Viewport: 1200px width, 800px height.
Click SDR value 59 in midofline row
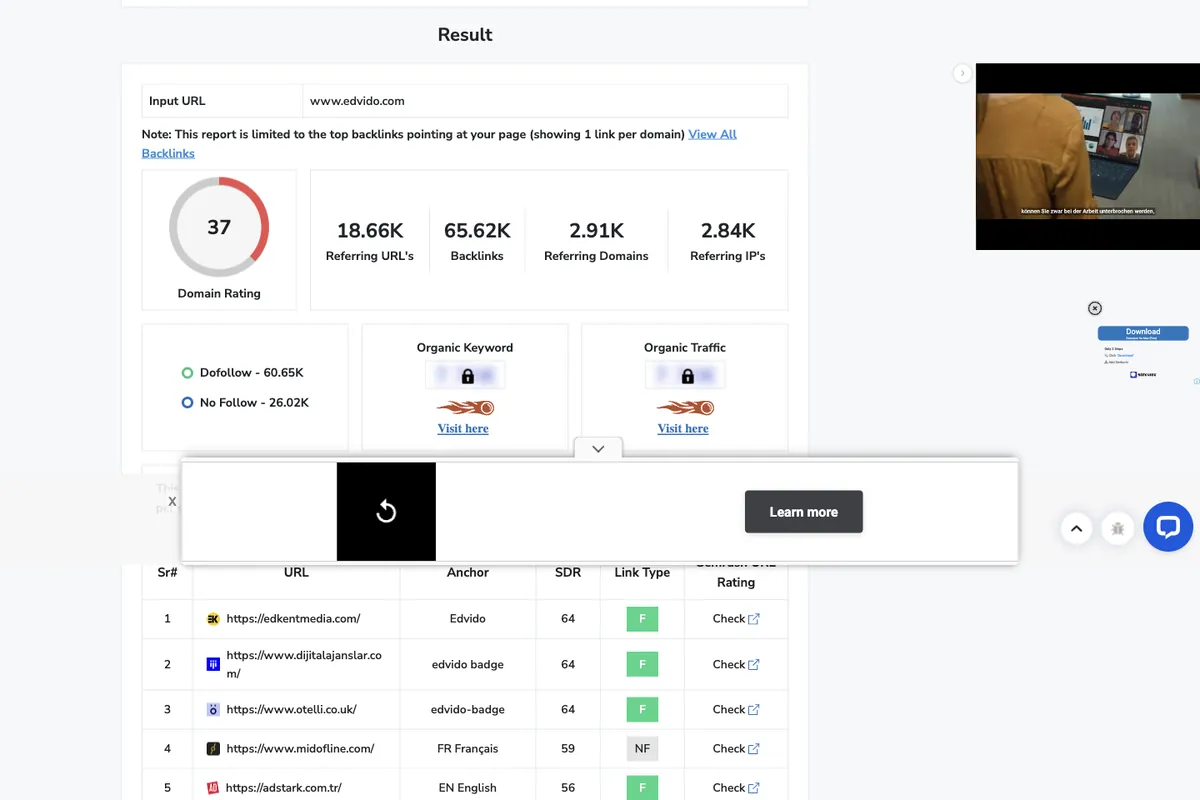pos(568,748)
